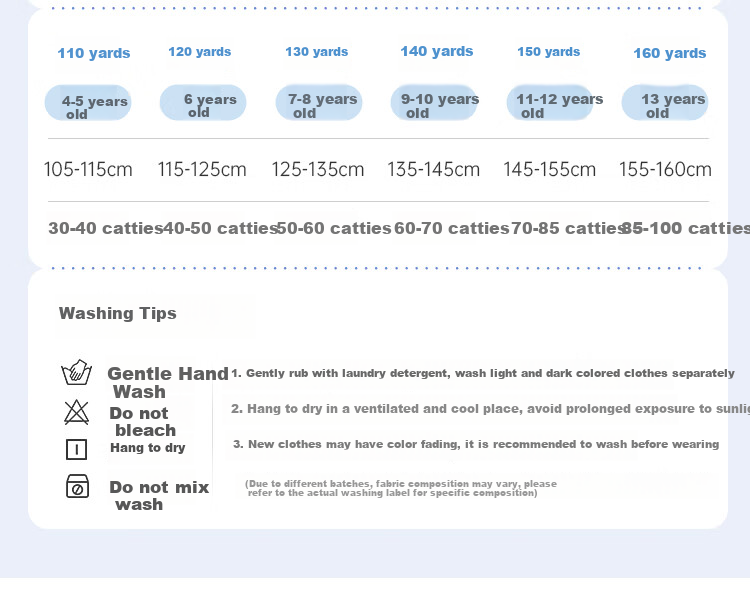
Task: Click the do not bleach triangle icon
Action: click(x=77, y=412)
